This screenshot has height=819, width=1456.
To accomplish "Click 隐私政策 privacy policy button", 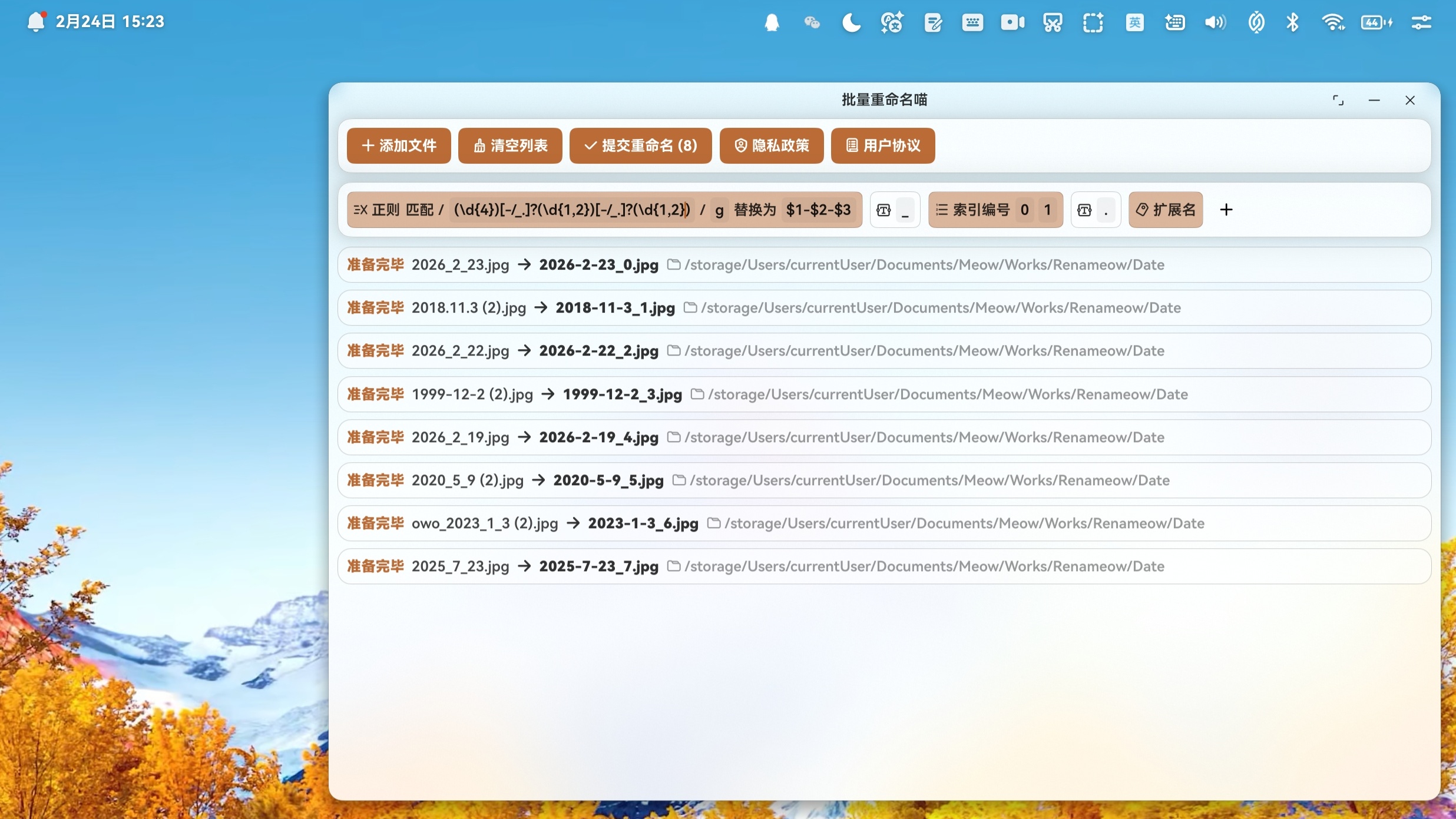I will pyautogui.click(x=771, y=145).
